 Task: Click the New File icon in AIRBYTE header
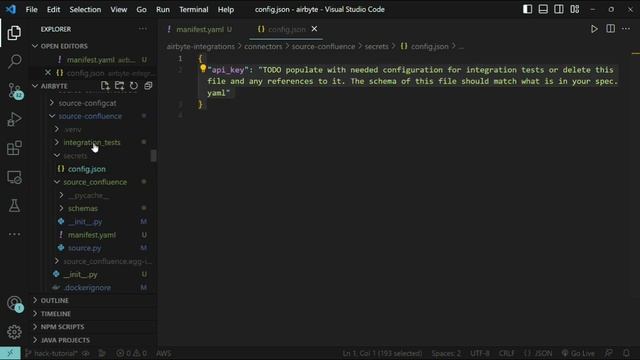pos(105,86)
